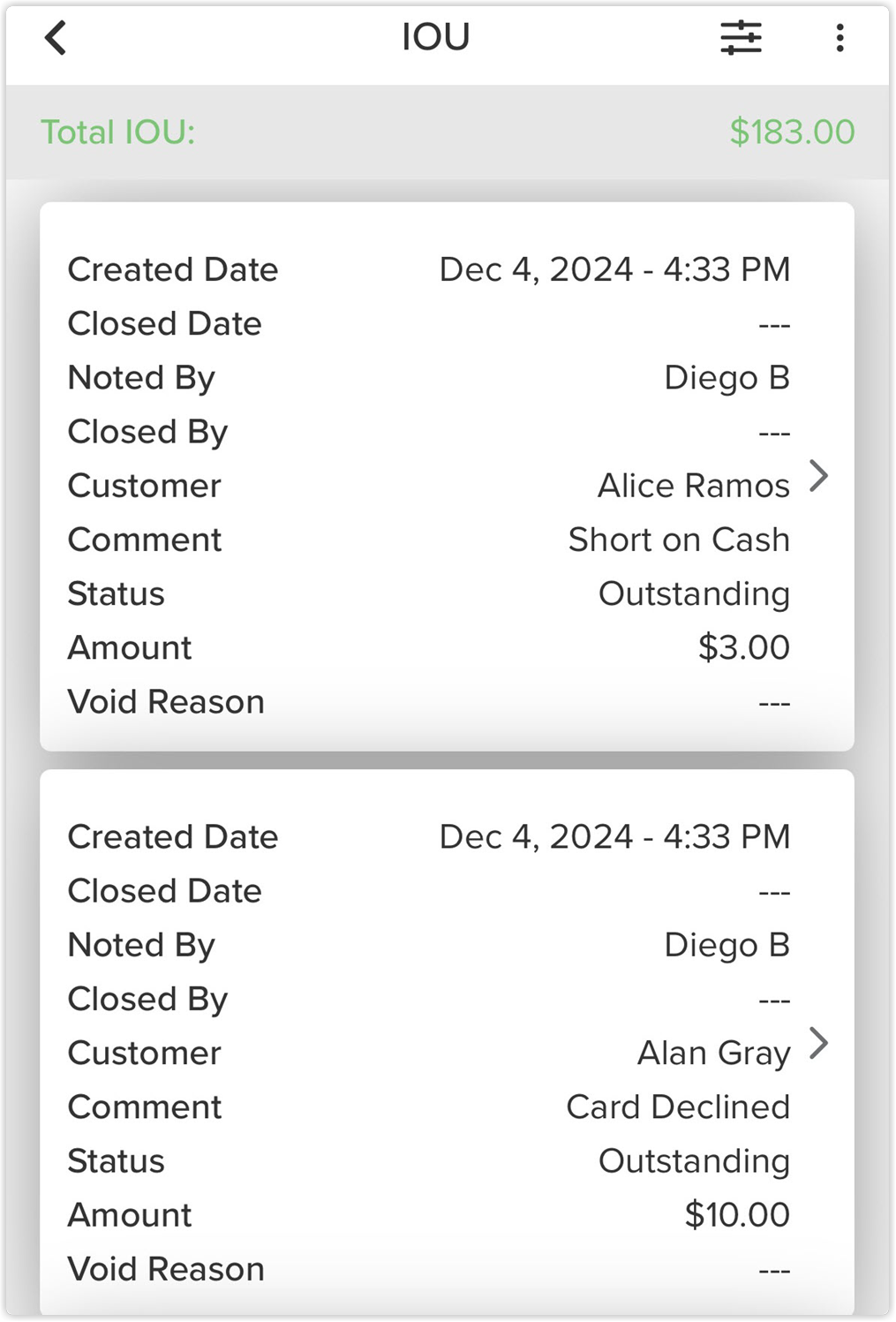Tap Outstanding status in Alan Gray card

point(694,1161)
